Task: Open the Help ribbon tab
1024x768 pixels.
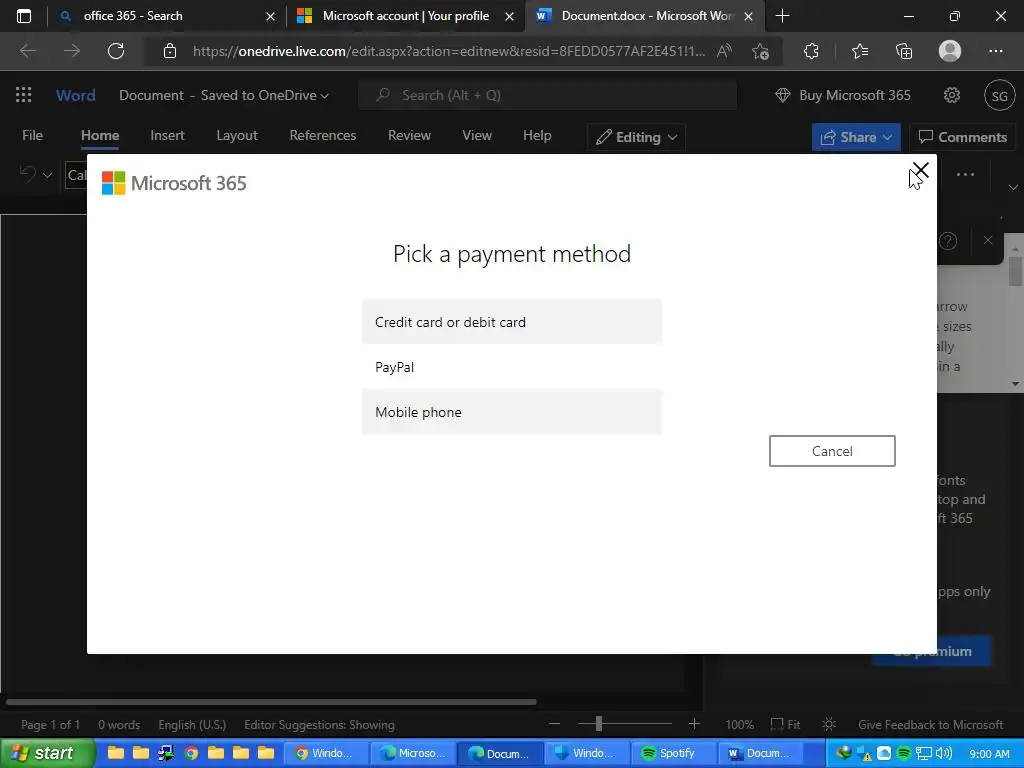Action: [x=537, y=135]
